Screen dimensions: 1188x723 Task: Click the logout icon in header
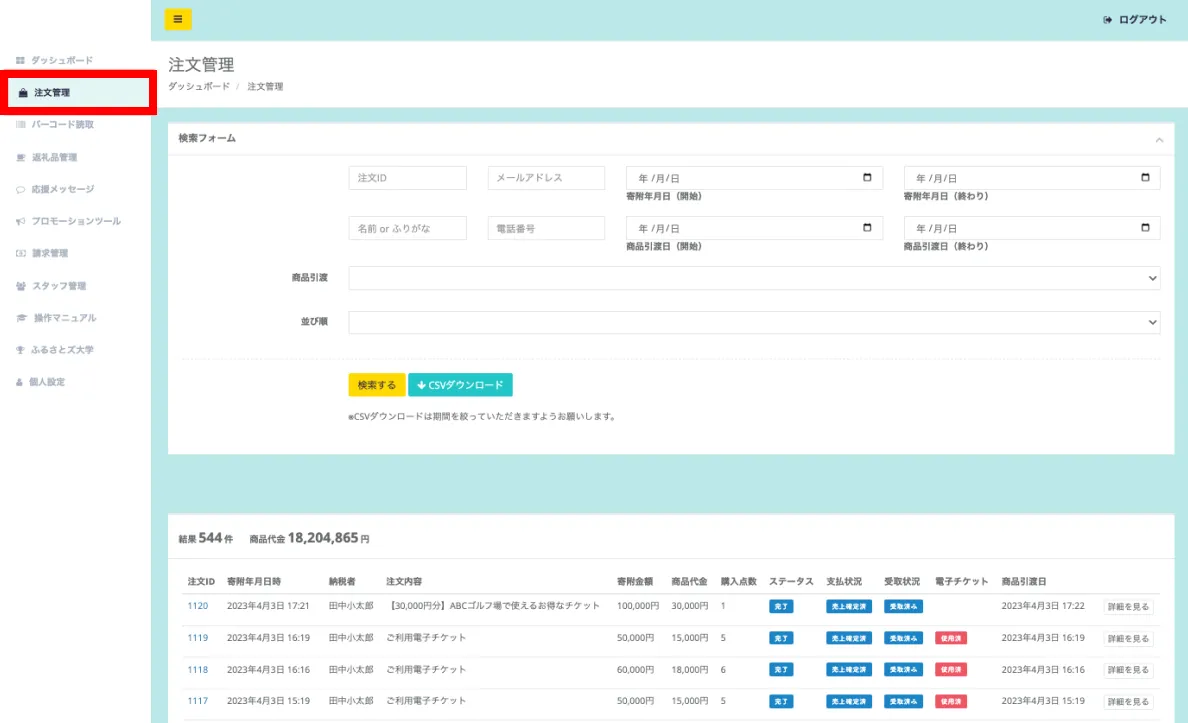click(1107, 20)
